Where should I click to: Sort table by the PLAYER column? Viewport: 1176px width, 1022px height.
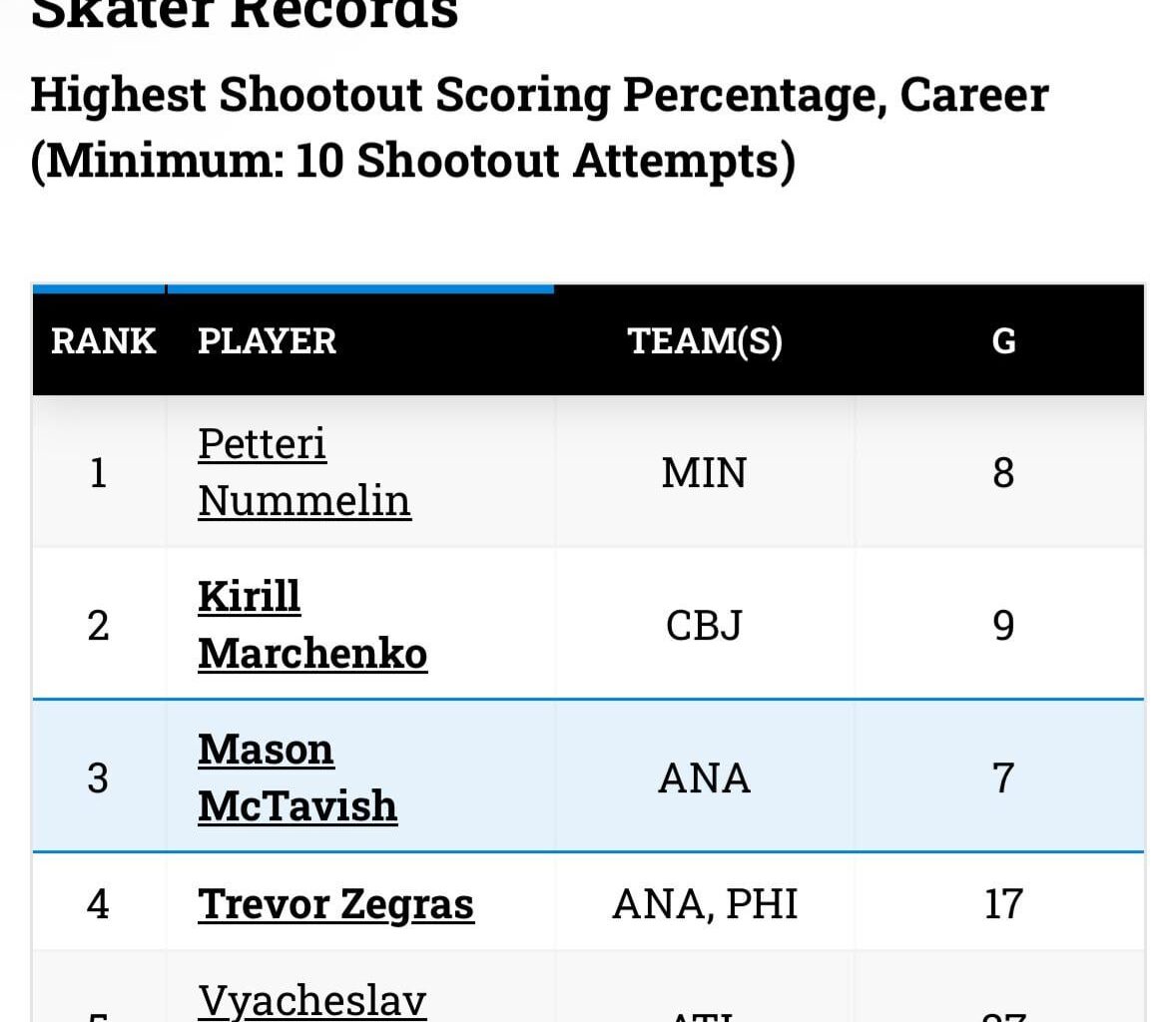pyautogui.click(x=266, y=340)
